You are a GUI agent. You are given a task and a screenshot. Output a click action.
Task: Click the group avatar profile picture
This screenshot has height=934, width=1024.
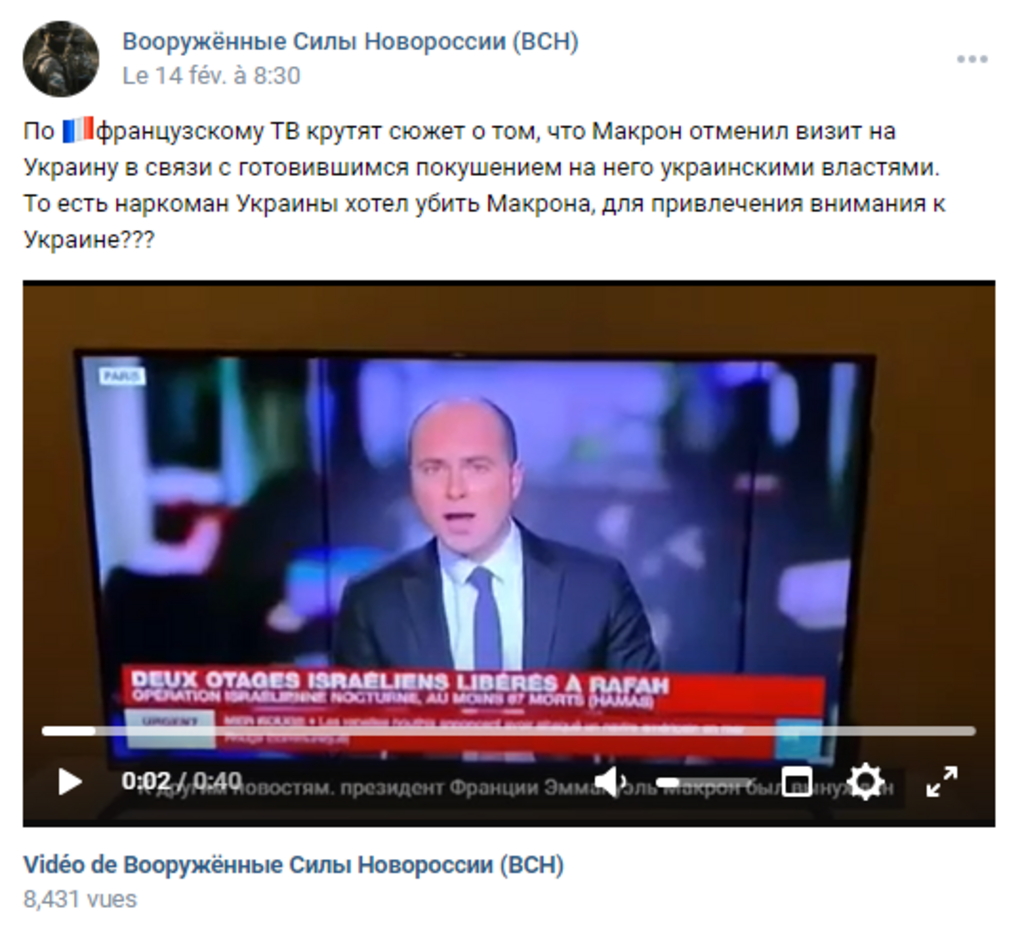click(x=61, y=59)
